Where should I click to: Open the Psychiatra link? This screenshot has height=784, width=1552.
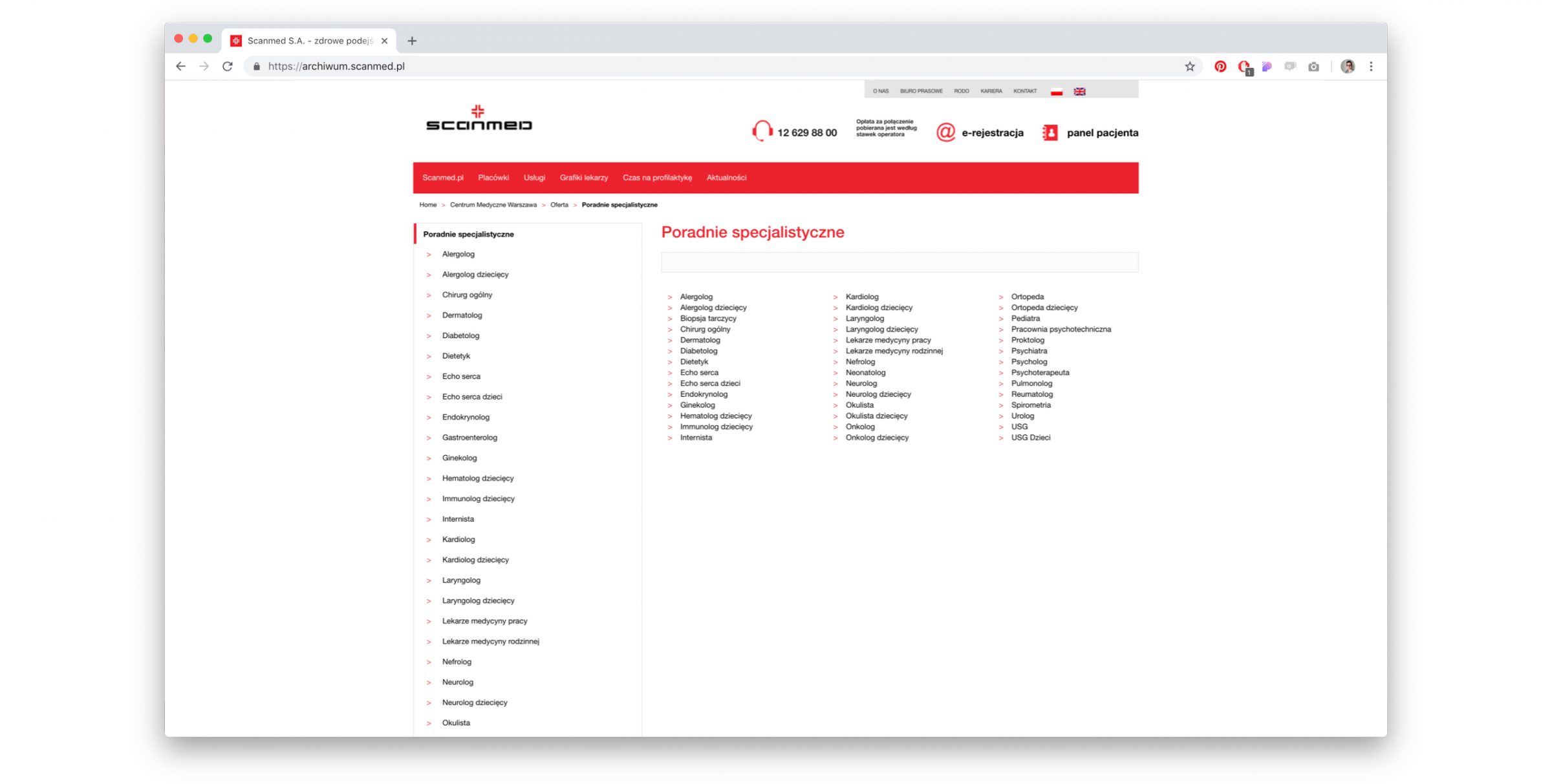point(1029,351)
